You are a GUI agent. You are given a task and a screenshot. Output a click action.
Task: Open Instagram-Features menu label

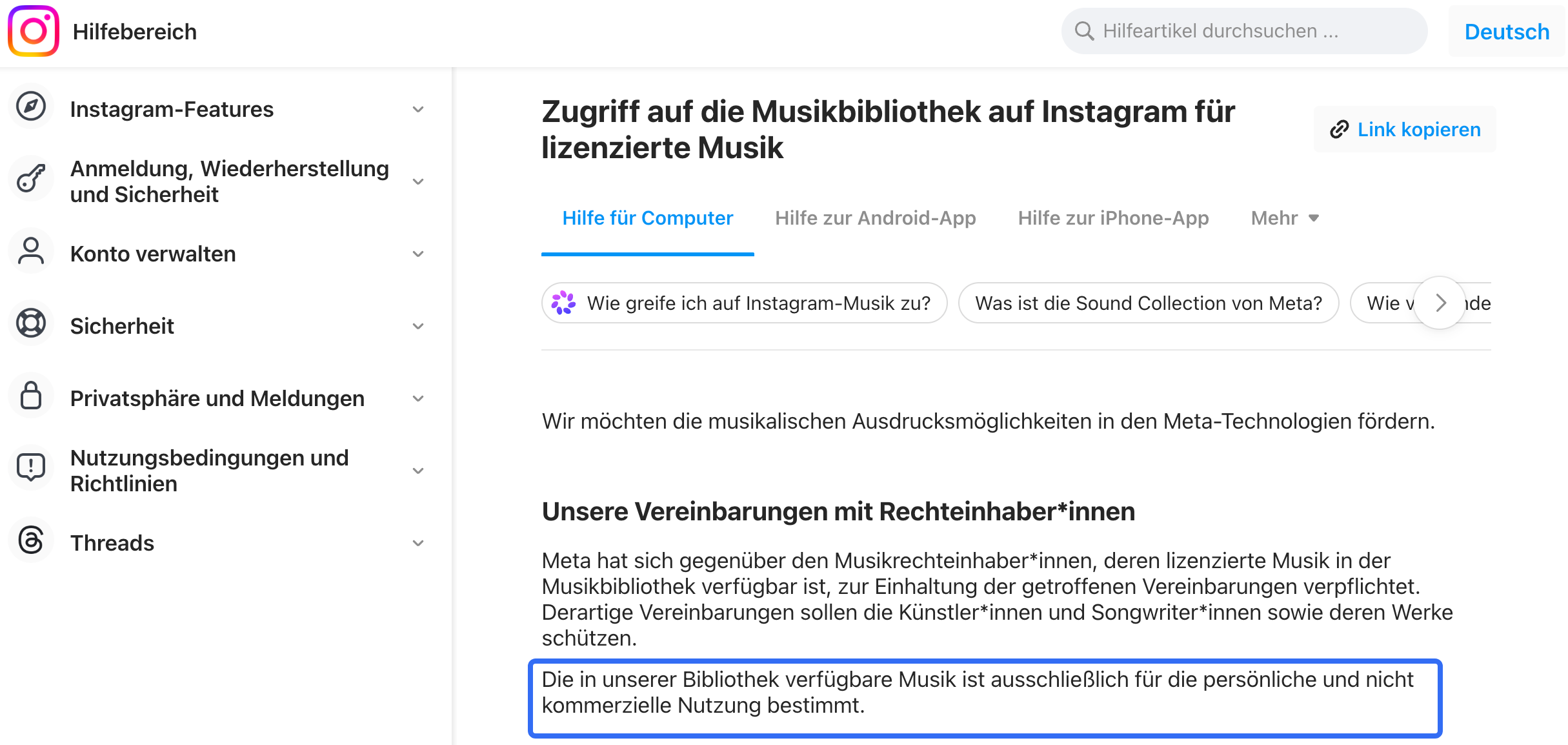click(x=172, y=110)
